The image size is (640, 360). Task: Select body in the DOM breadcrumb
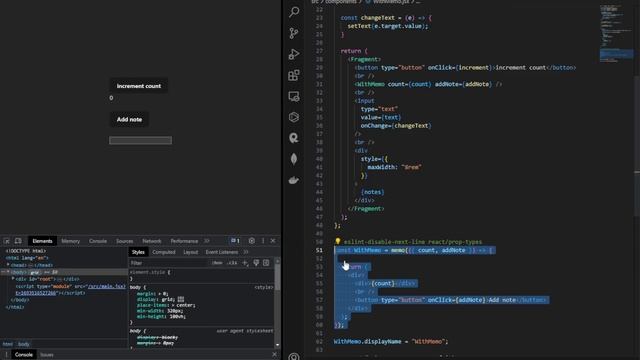click(24, 344)
